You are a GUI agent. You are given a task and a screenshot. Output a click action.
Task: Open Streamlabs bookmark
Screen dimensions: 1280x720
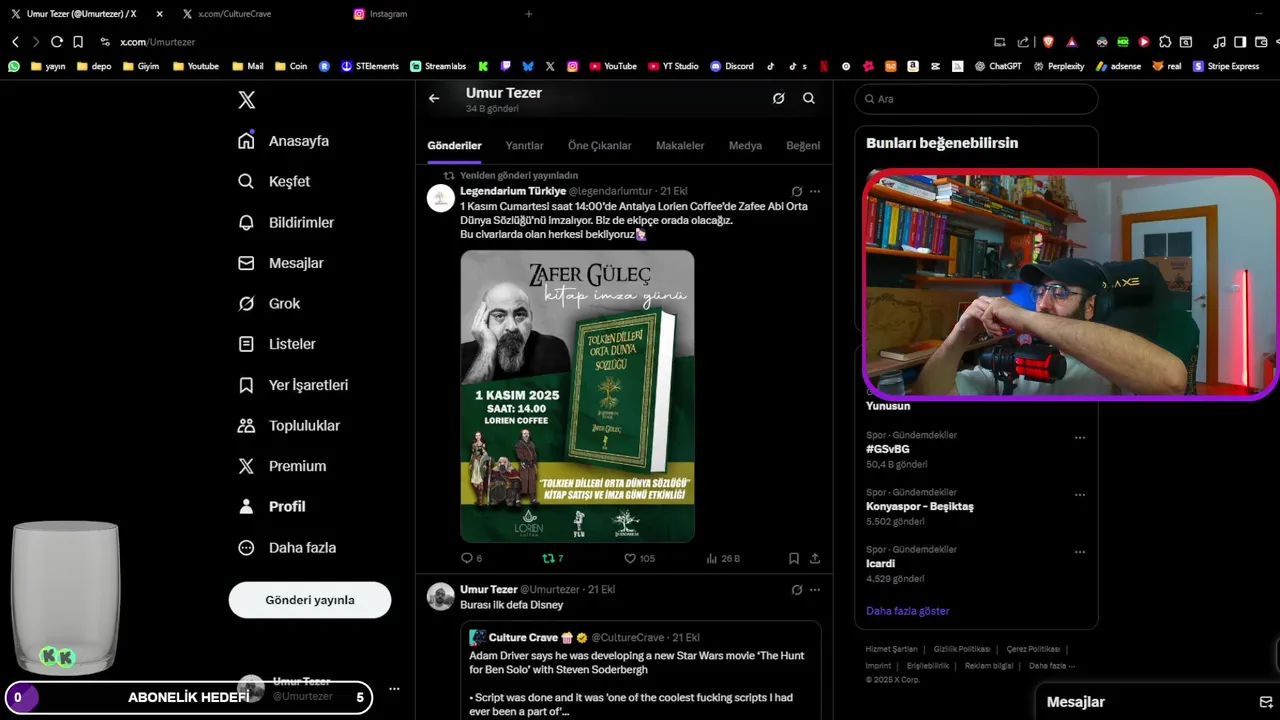point(438,66)
